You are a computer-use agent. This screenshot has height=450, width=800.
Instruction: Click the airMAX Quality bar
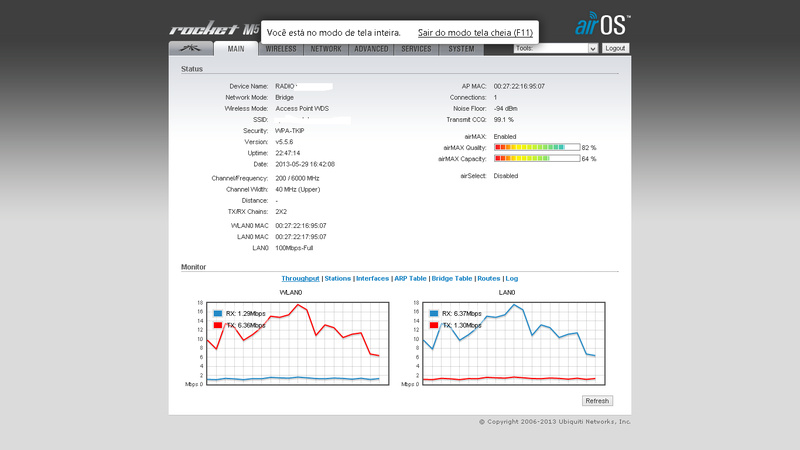537,147
